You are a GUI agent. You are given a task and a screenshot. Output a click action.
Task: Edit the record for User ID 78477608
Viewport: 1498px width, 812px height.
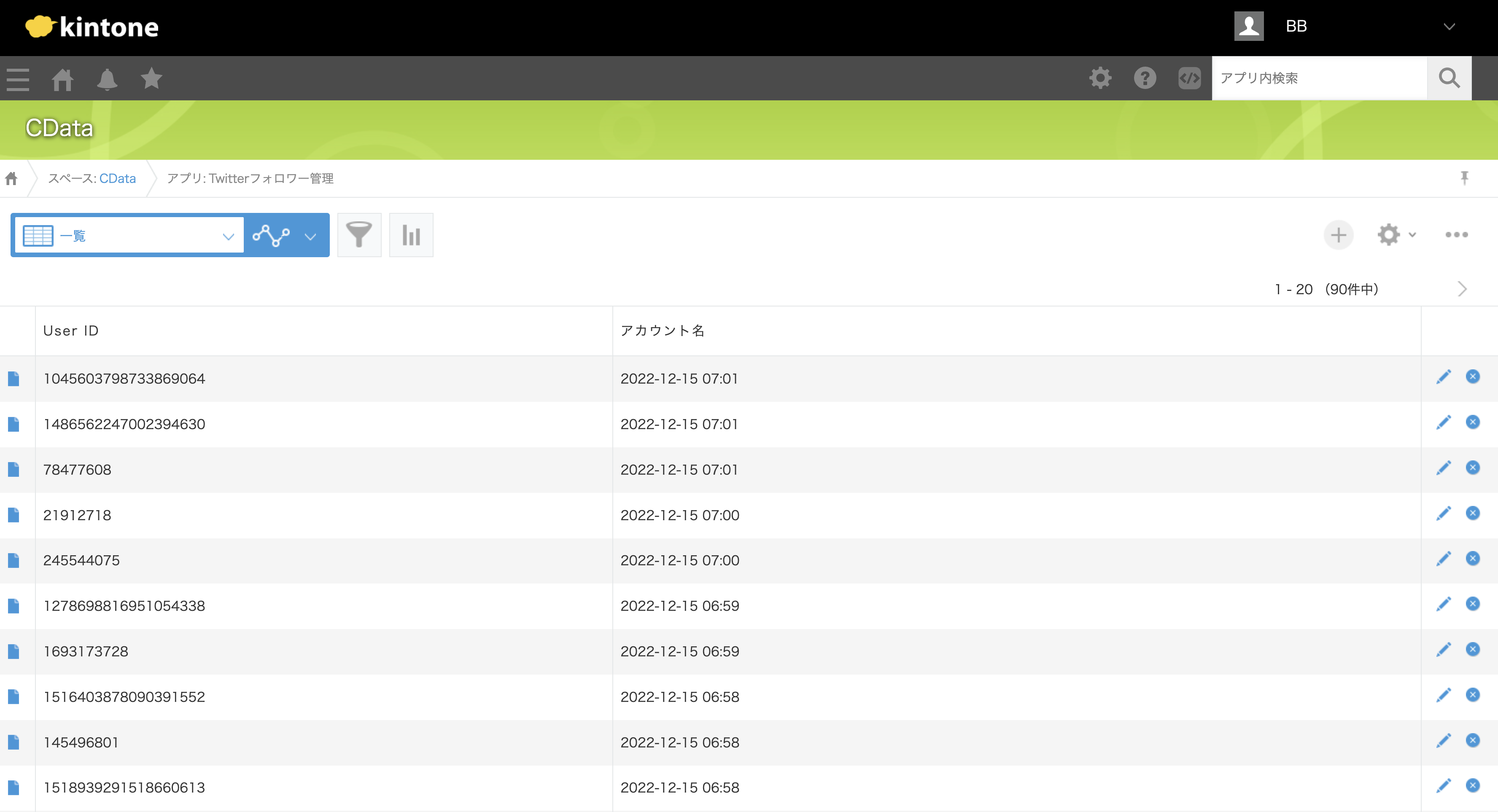click(x=1443, y=468)
